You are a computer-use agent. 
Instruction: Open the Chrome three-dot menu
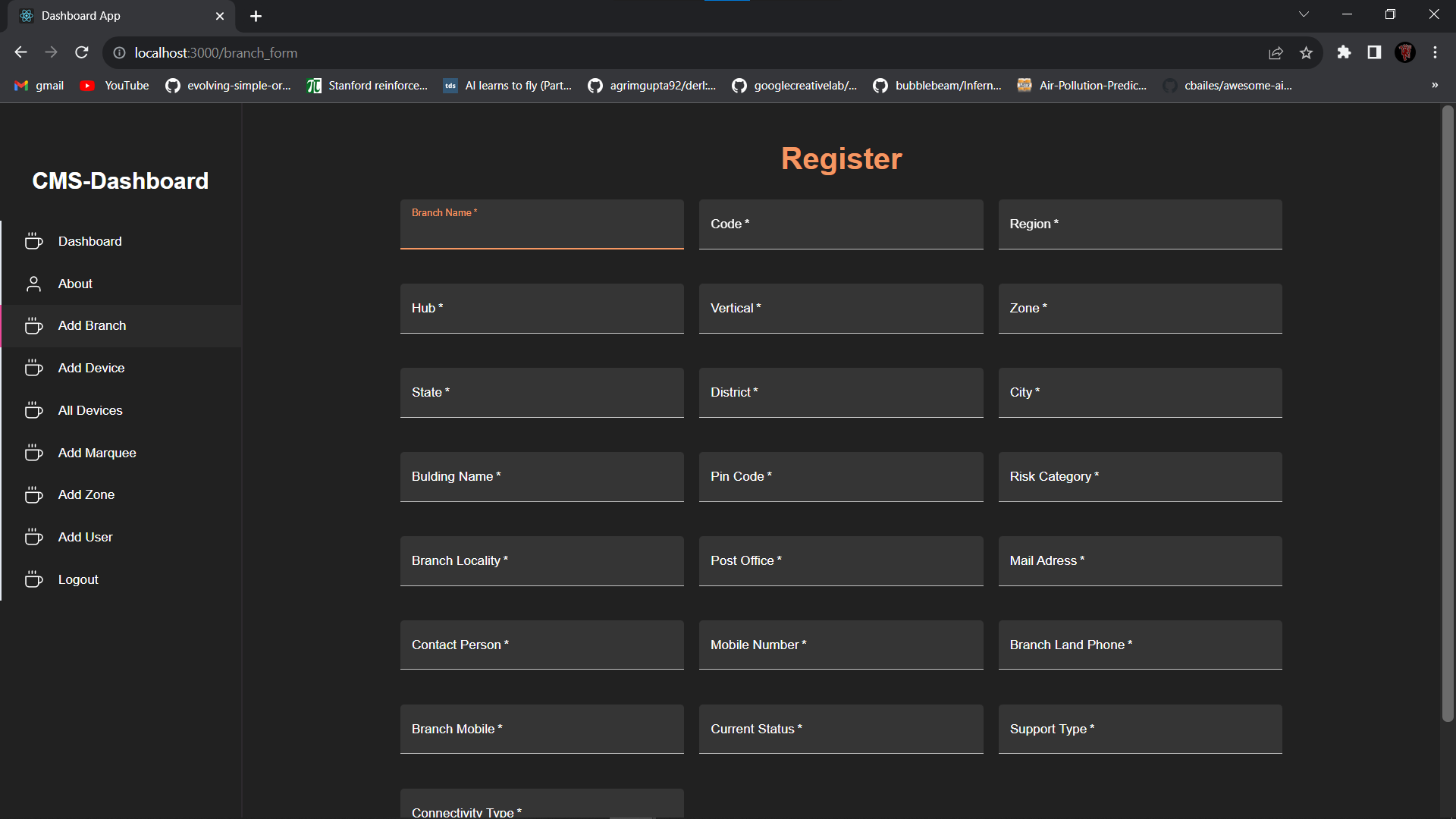click(x=1436, y=53)
